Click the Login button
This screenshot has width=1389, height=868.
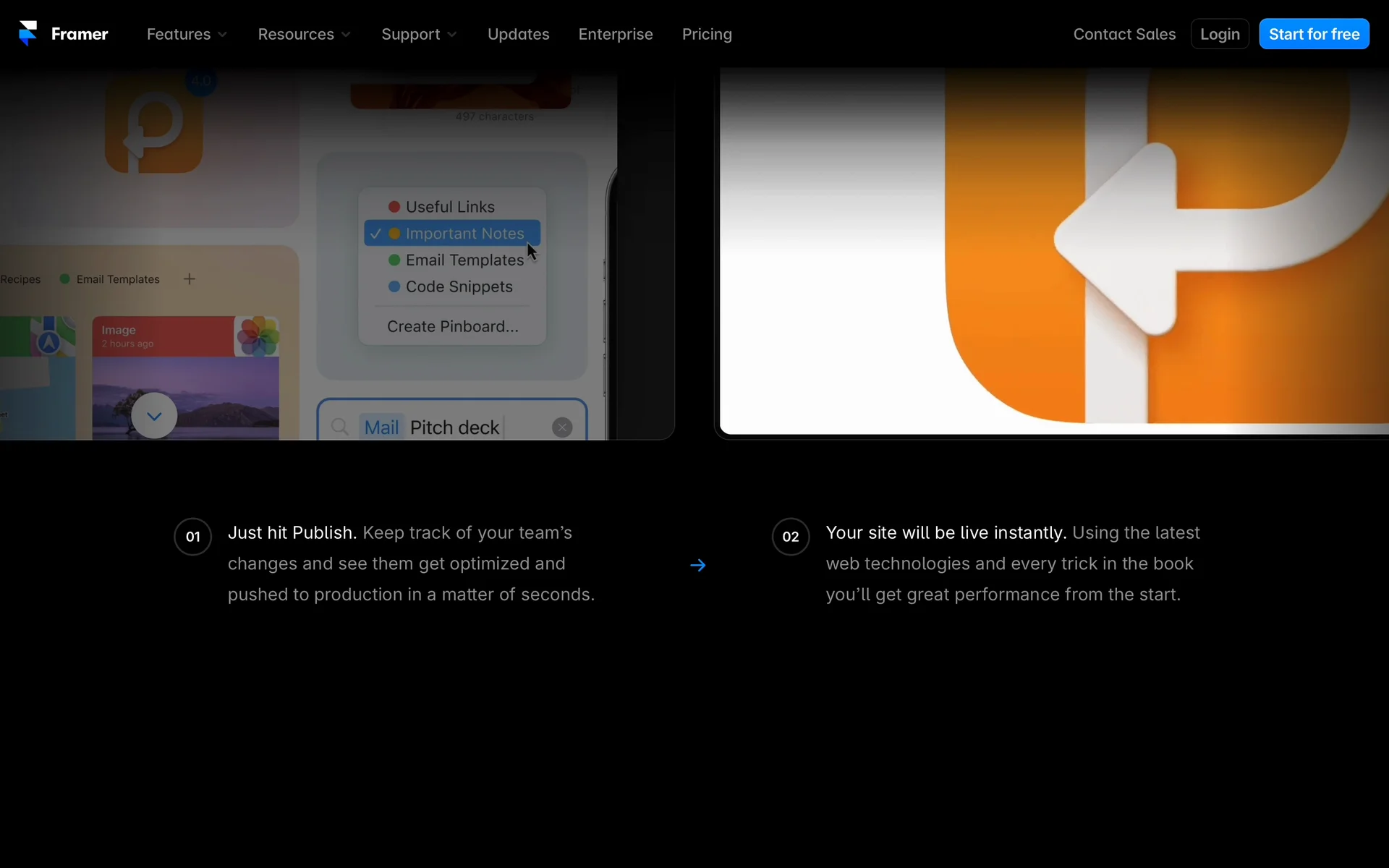tap(1220, 34)
